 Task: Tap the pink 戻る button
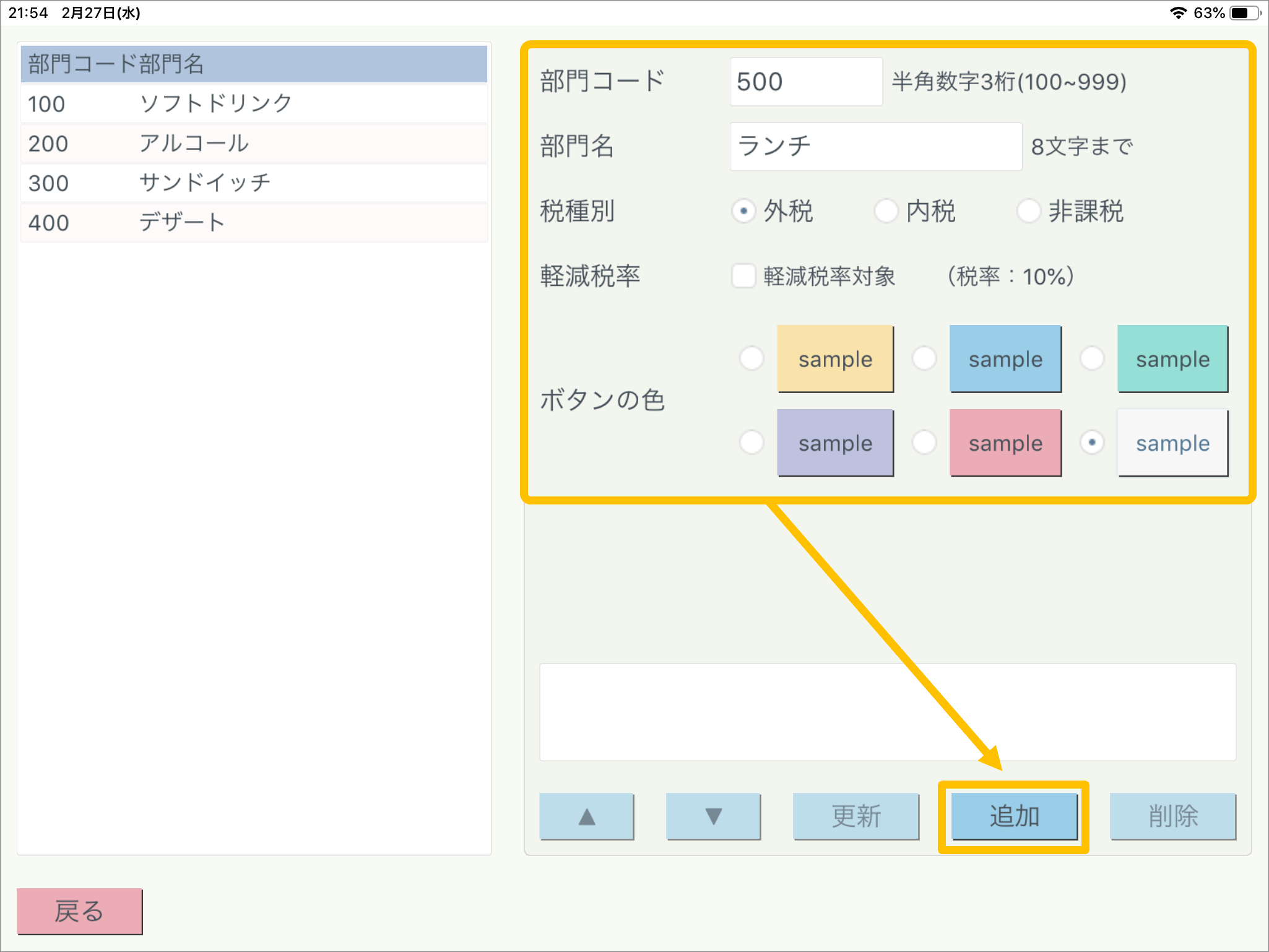[x=79, y=911]
